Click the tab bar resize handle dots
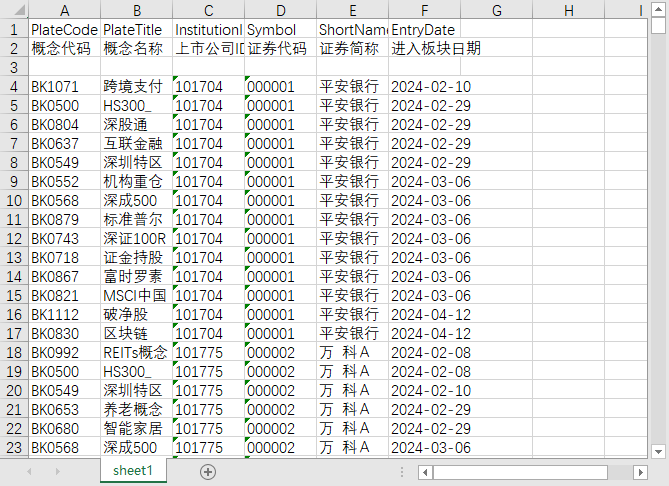Image resolution: width=669 pixels, height=486 pixels. coord(402,472)
